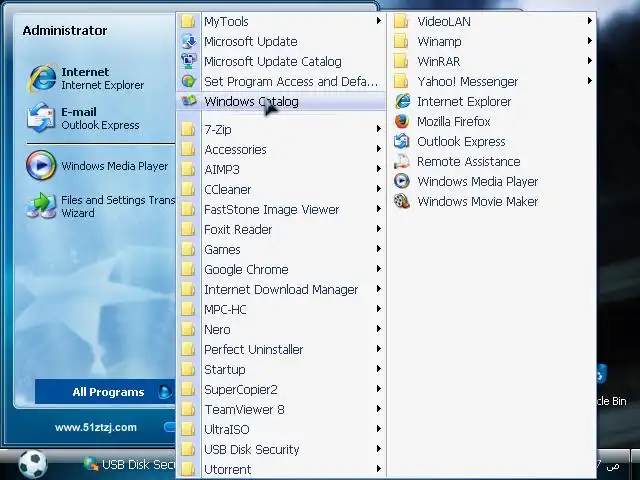Click the MyTools folder icon
The image size is (640, 480).
click(188, 21)
